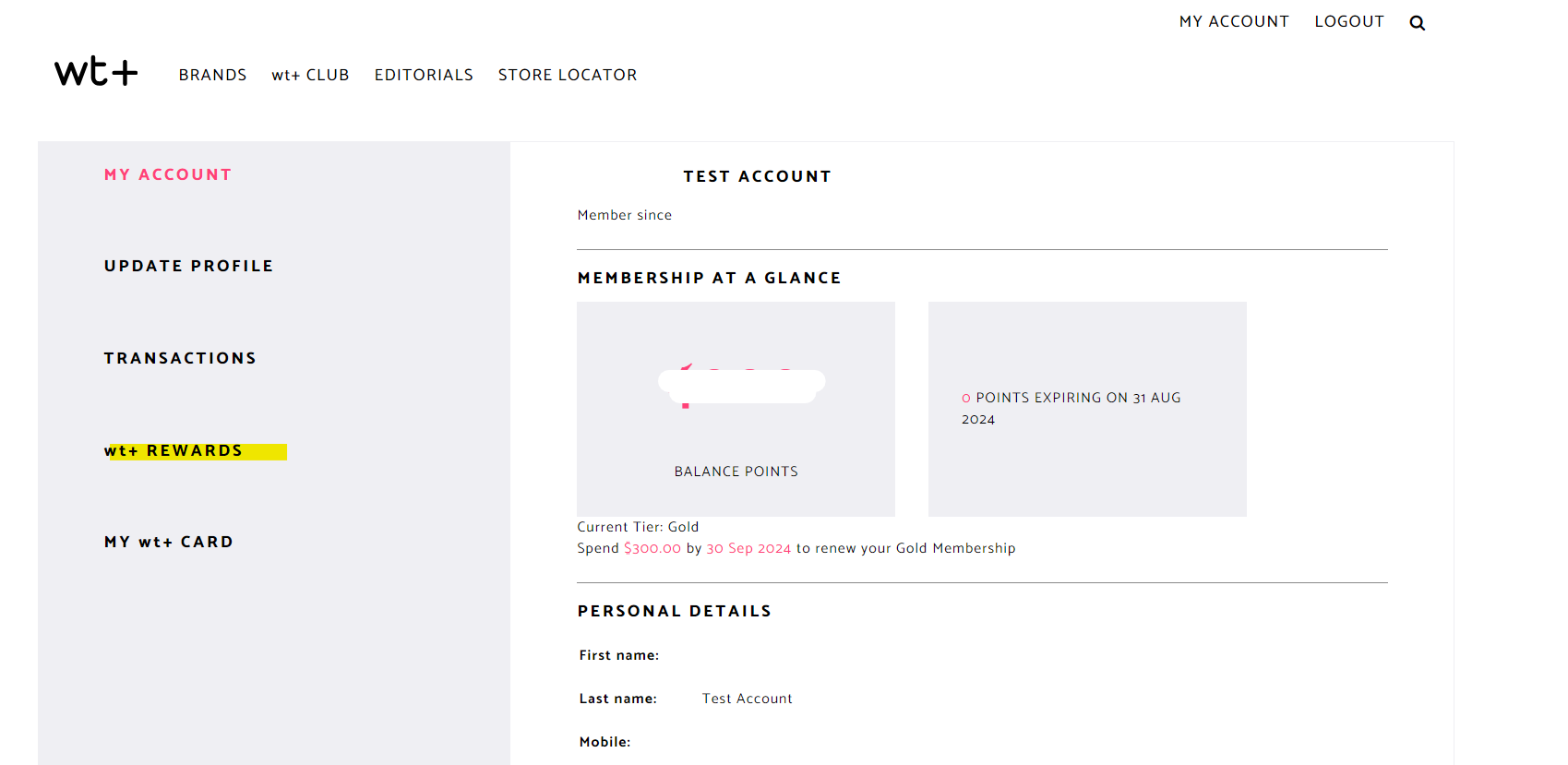Click the 30 Sep 2024 renewal date
Screen dimensions: 1568x765
748,548
